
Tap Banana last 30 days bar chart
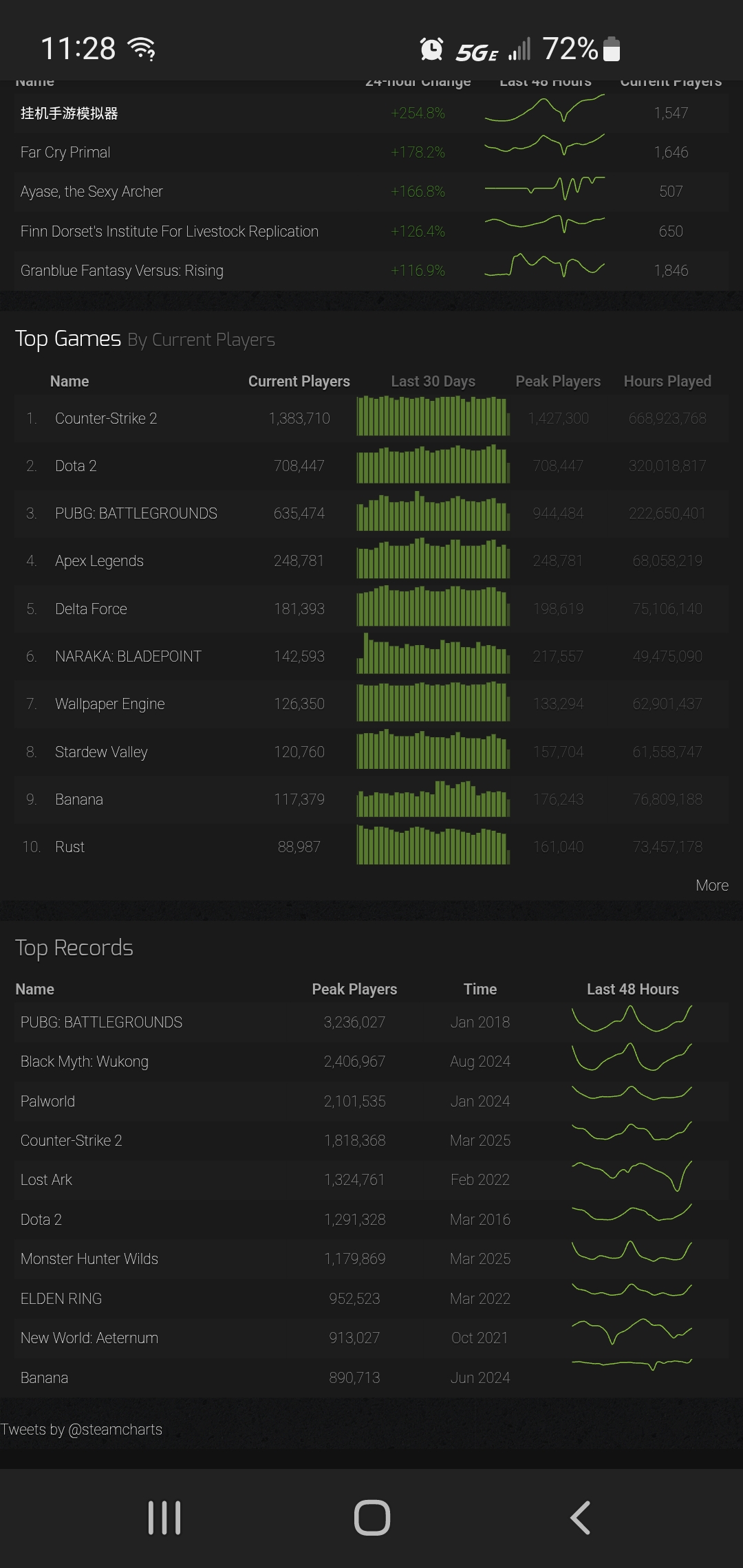433,798
